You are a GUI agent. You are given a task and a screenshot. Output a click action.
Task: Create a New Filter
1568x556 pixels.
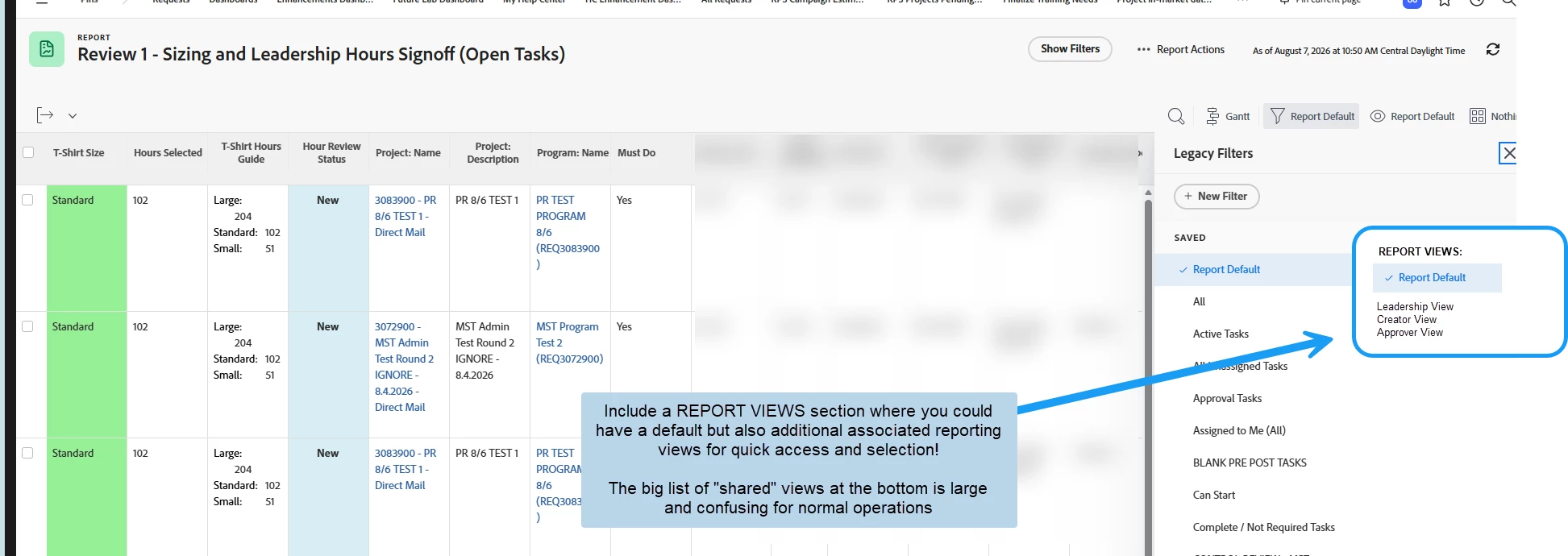[x=1217, y=196]
